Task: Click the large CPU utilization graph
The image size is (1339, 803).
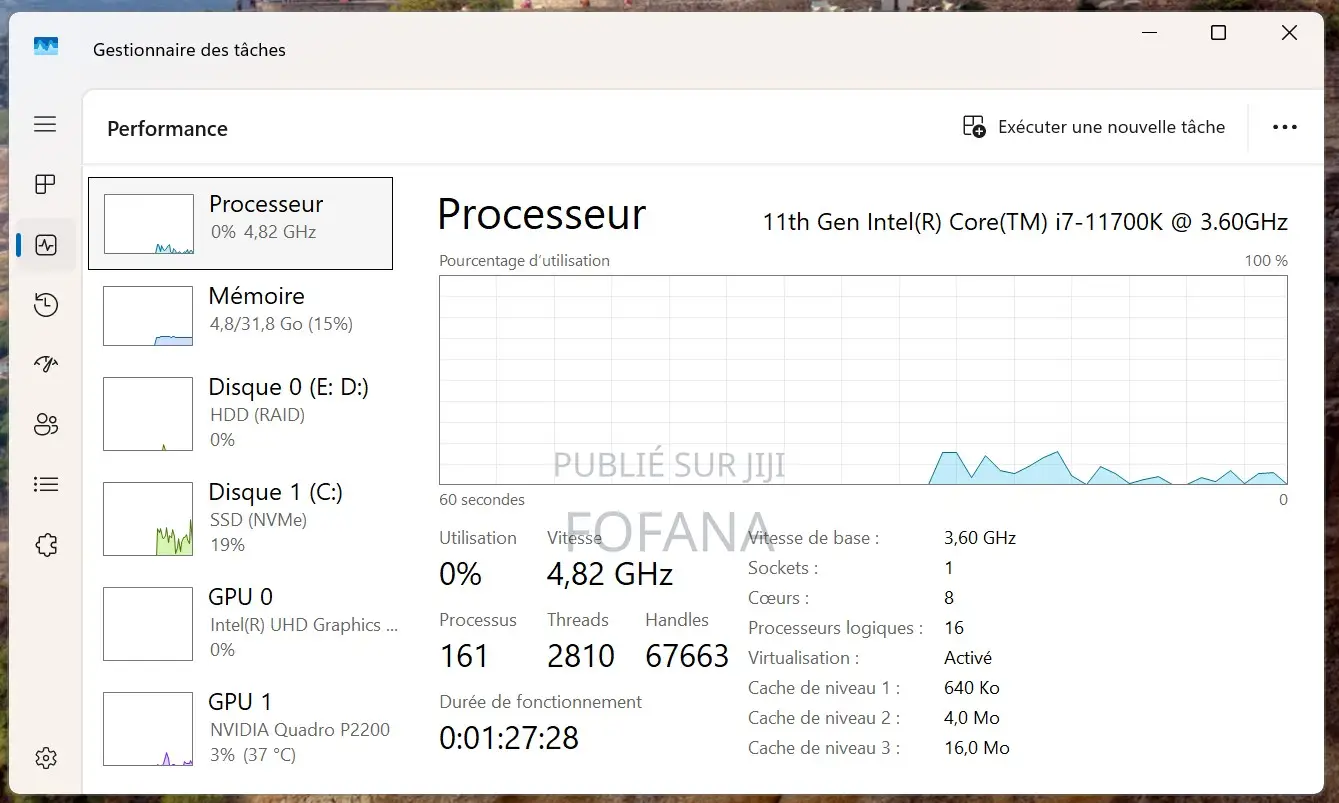Action: pos(863,380)
